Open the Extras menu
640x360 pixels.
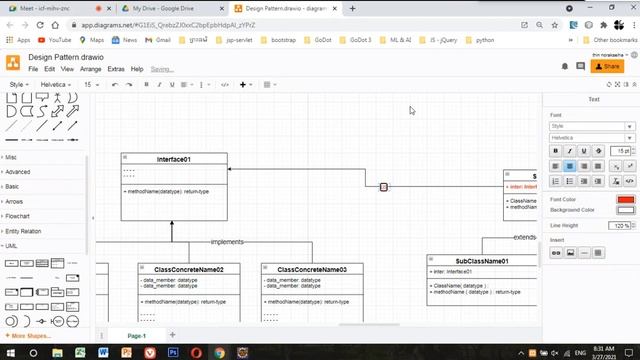[116, 69]
